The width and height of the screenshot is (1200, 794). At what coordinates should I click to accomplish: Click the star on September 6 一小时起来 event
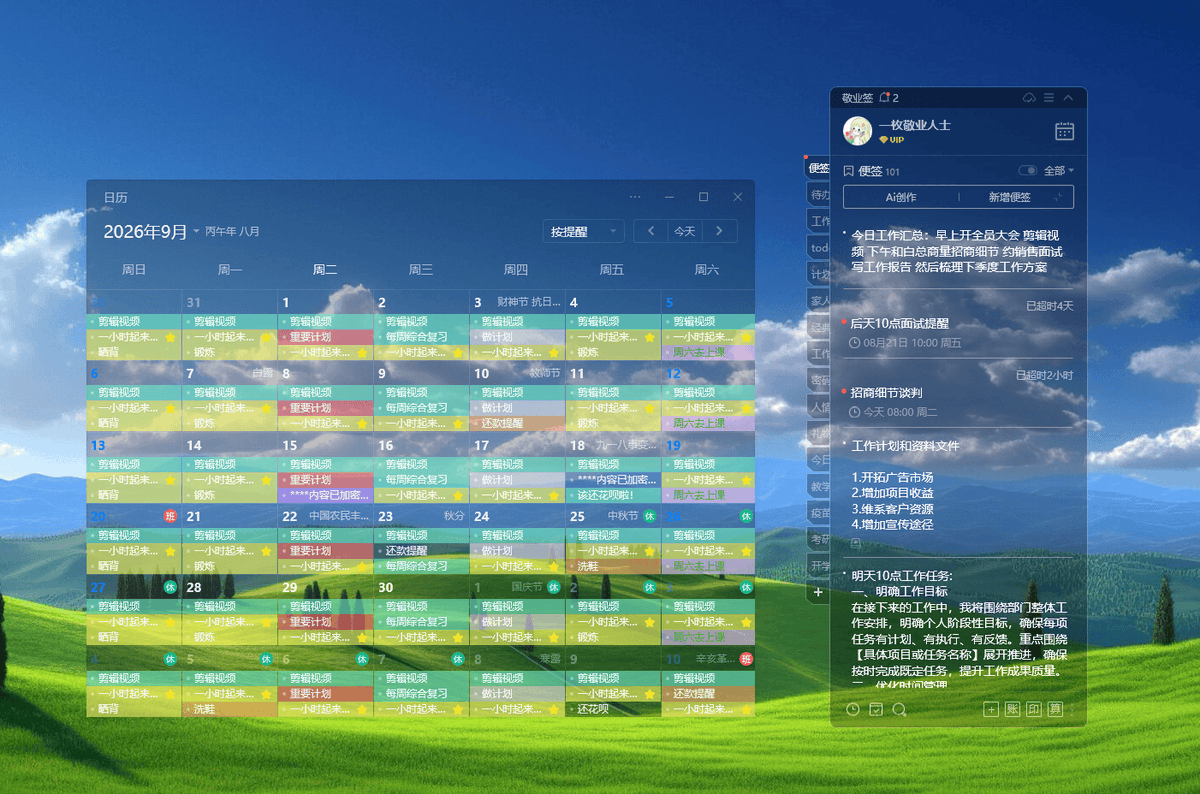[170, 408]
